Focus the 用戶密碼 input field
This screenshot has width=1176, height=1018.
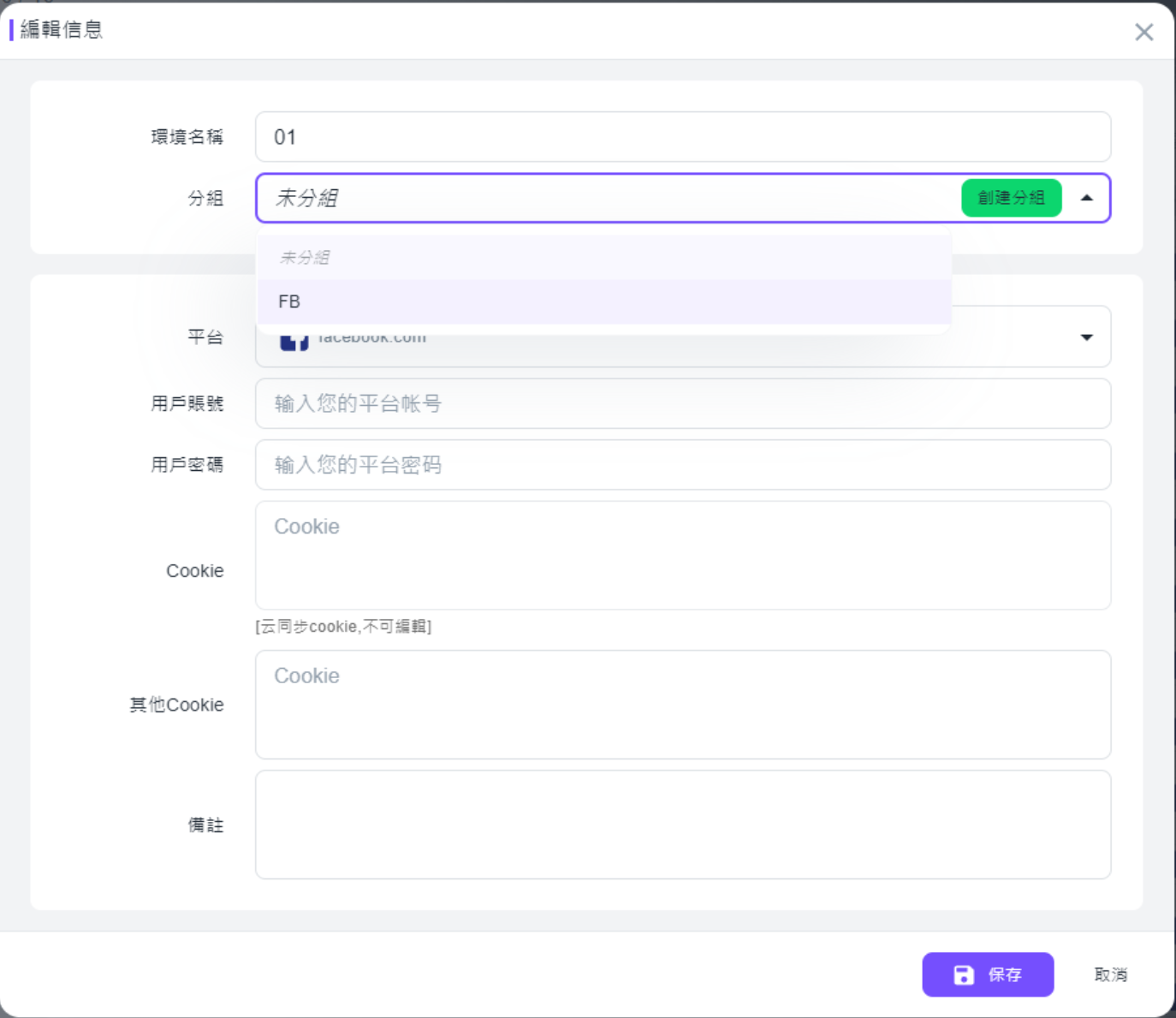pyautogui.click(x=683, y=465)
